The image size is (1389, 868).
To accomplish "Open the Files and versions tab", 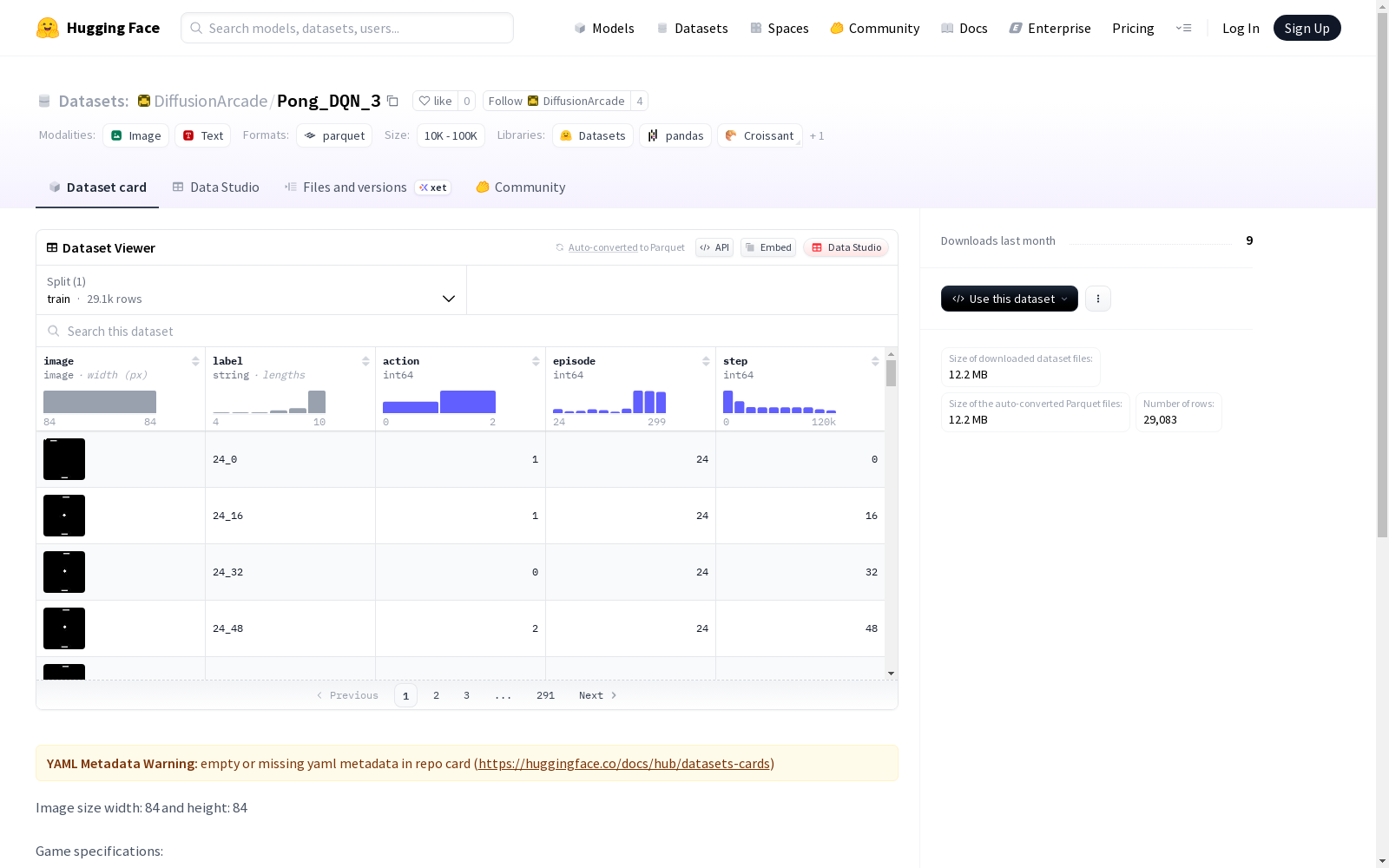I will pyautogui.click(x=367, y=187).
